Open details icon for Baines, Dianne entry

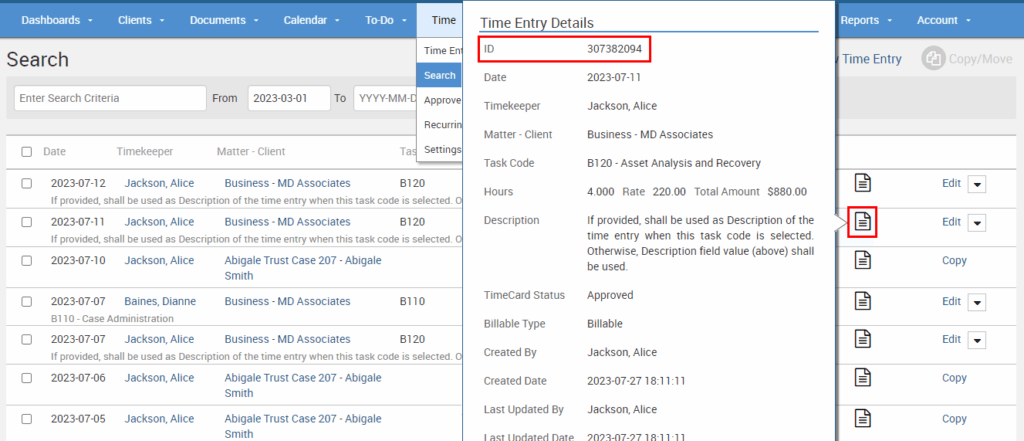[x=862, y=300]
